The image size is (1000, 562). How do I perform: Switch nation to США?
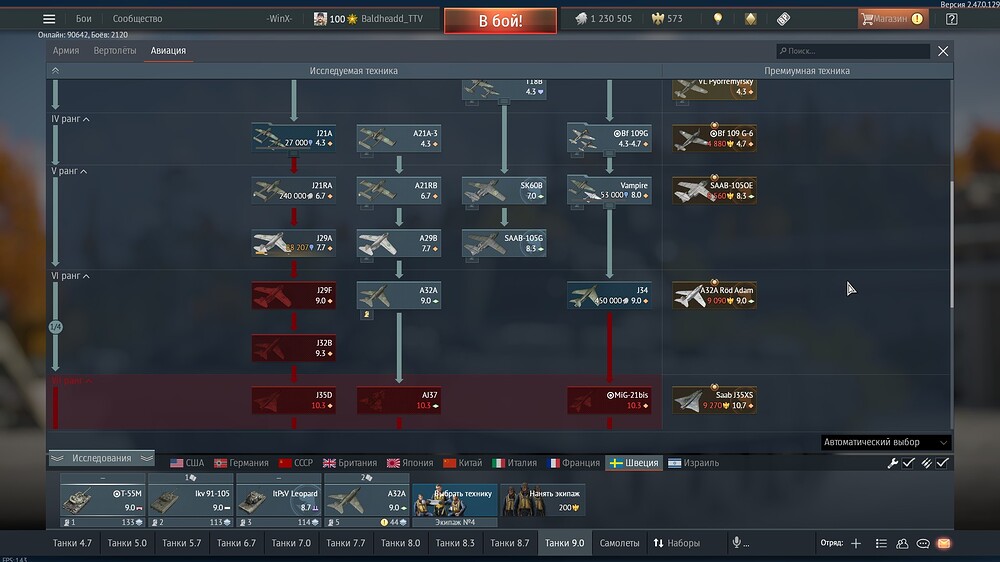pyautogui.click(x=188, y=463)
